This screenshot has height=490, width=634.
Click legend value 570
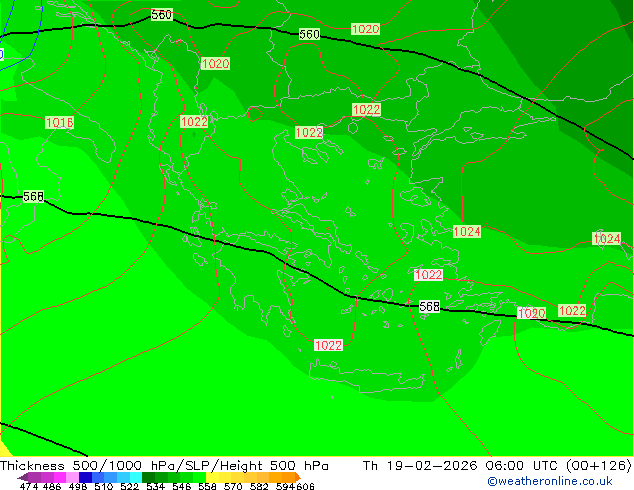tap(233, 486)
